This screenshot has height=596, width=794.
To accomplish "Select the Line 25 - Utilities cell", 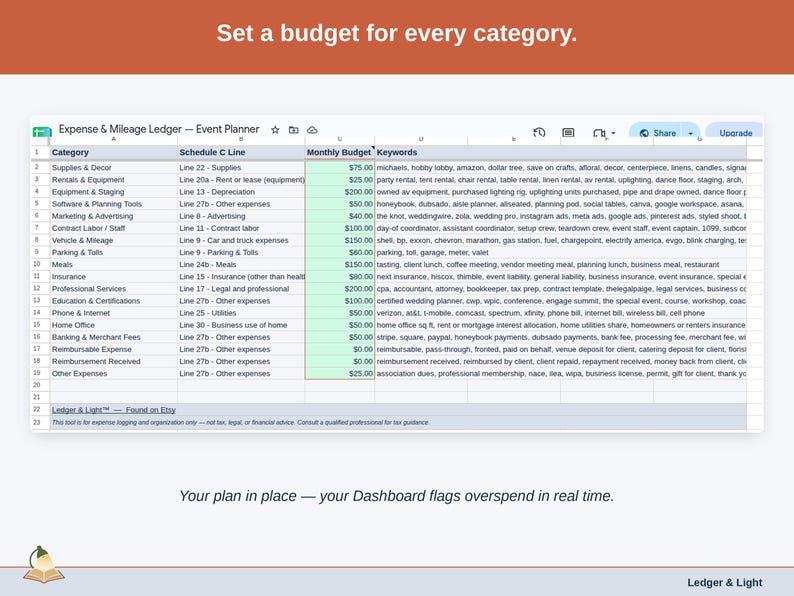I will [241, 313].
